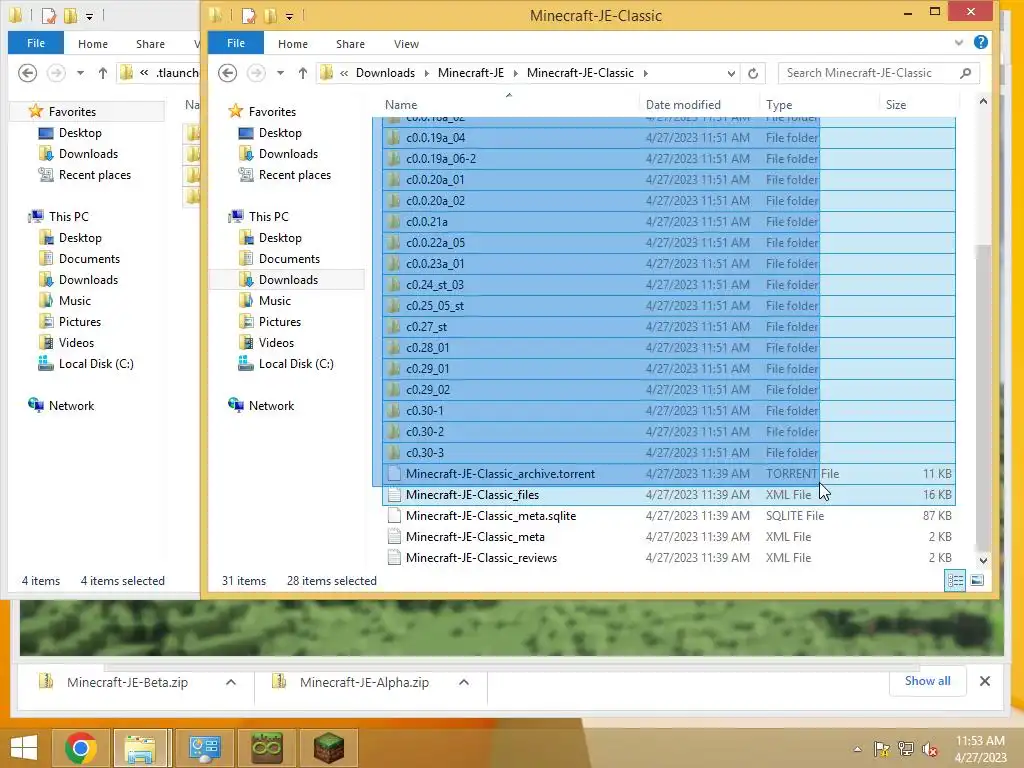Open Share tab in Minecraft-JE-Classic window
Screen dimensions: 1024x768
[350, 44]
